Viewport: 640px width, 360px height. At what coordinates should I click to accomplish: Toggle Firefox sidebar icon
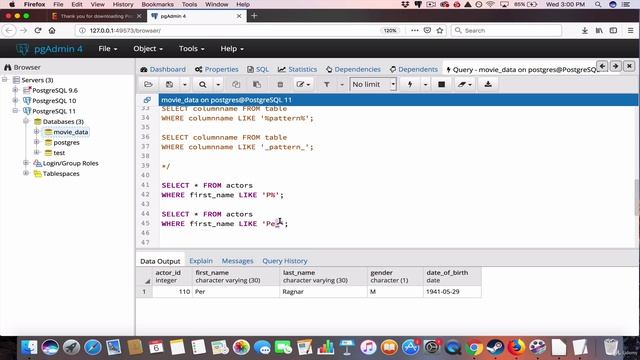tap(613, 30)
